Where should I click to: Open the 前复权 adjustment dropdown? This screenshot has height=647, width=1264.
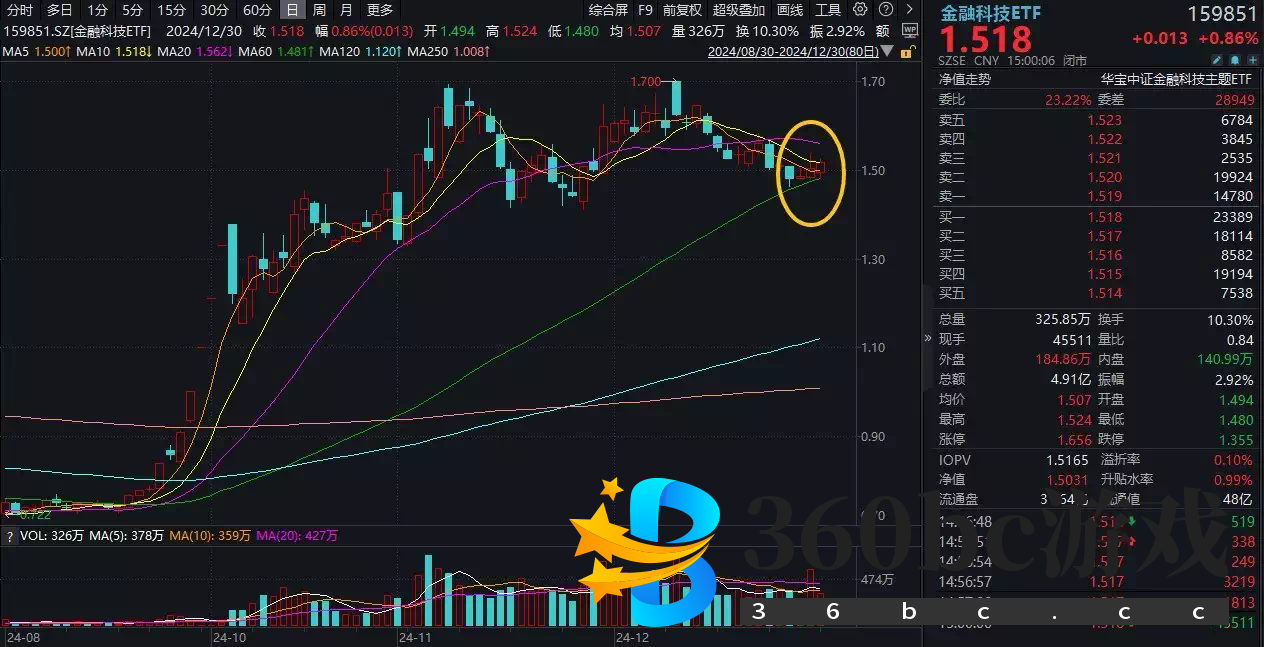682,10
